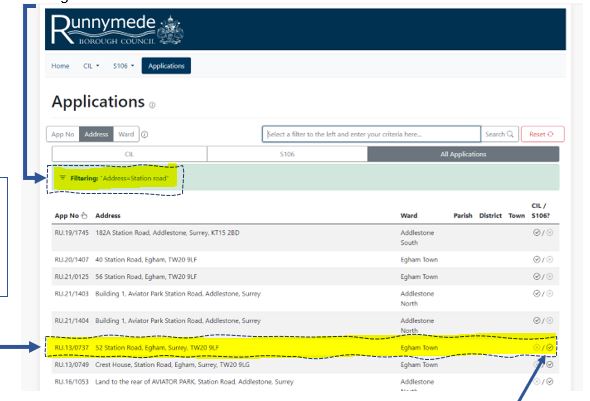This screenshot has height=401, width=590.
Task: Click Addlestone South ward cell
Action: point(417,238)
